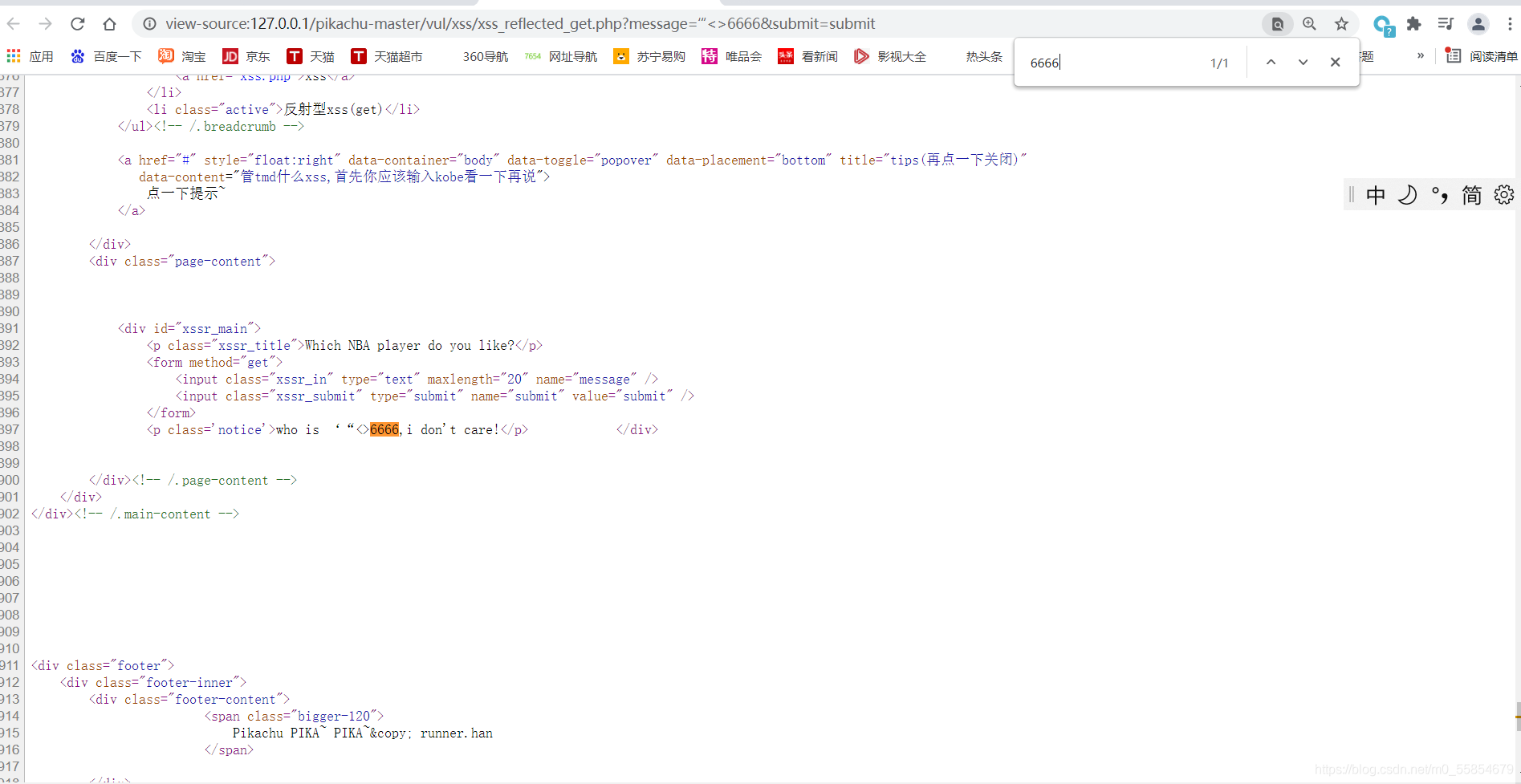Reload the view-source page
This screenshot has height=784, width=1521.
(78, 24)
